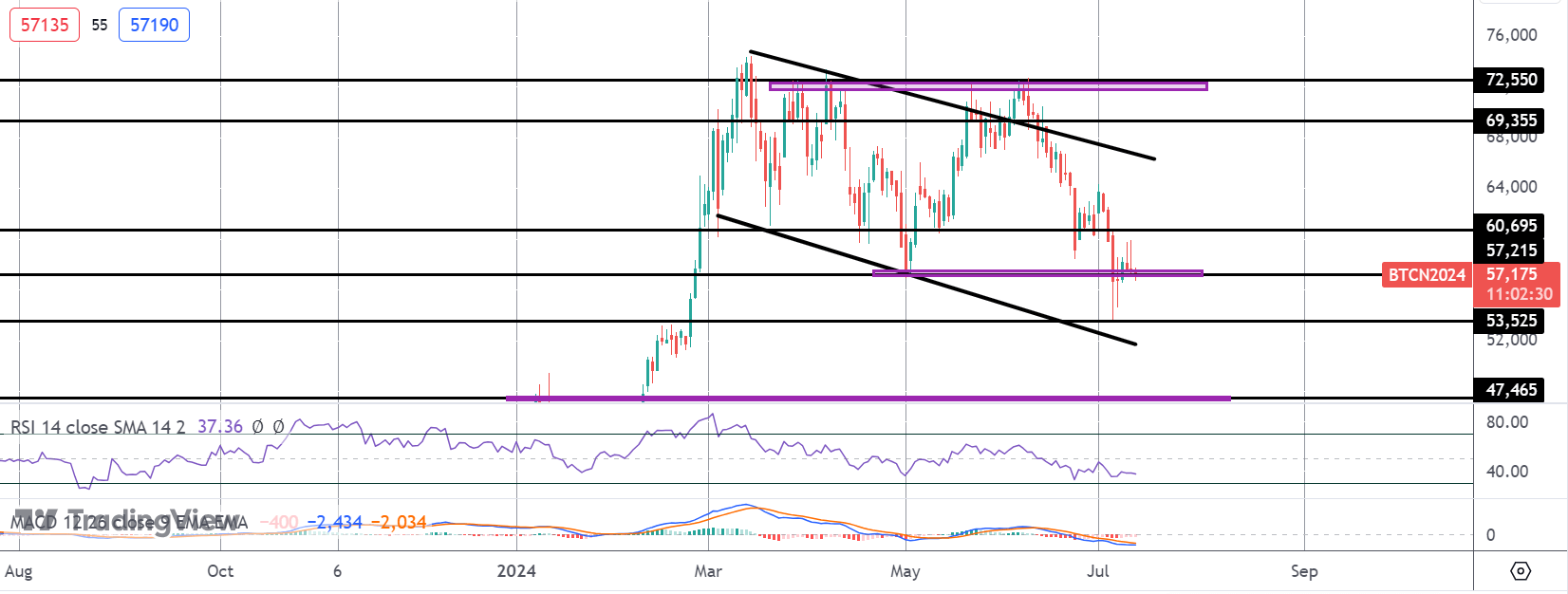Click the Jul label on time axis

click(x=1098, y=571)
